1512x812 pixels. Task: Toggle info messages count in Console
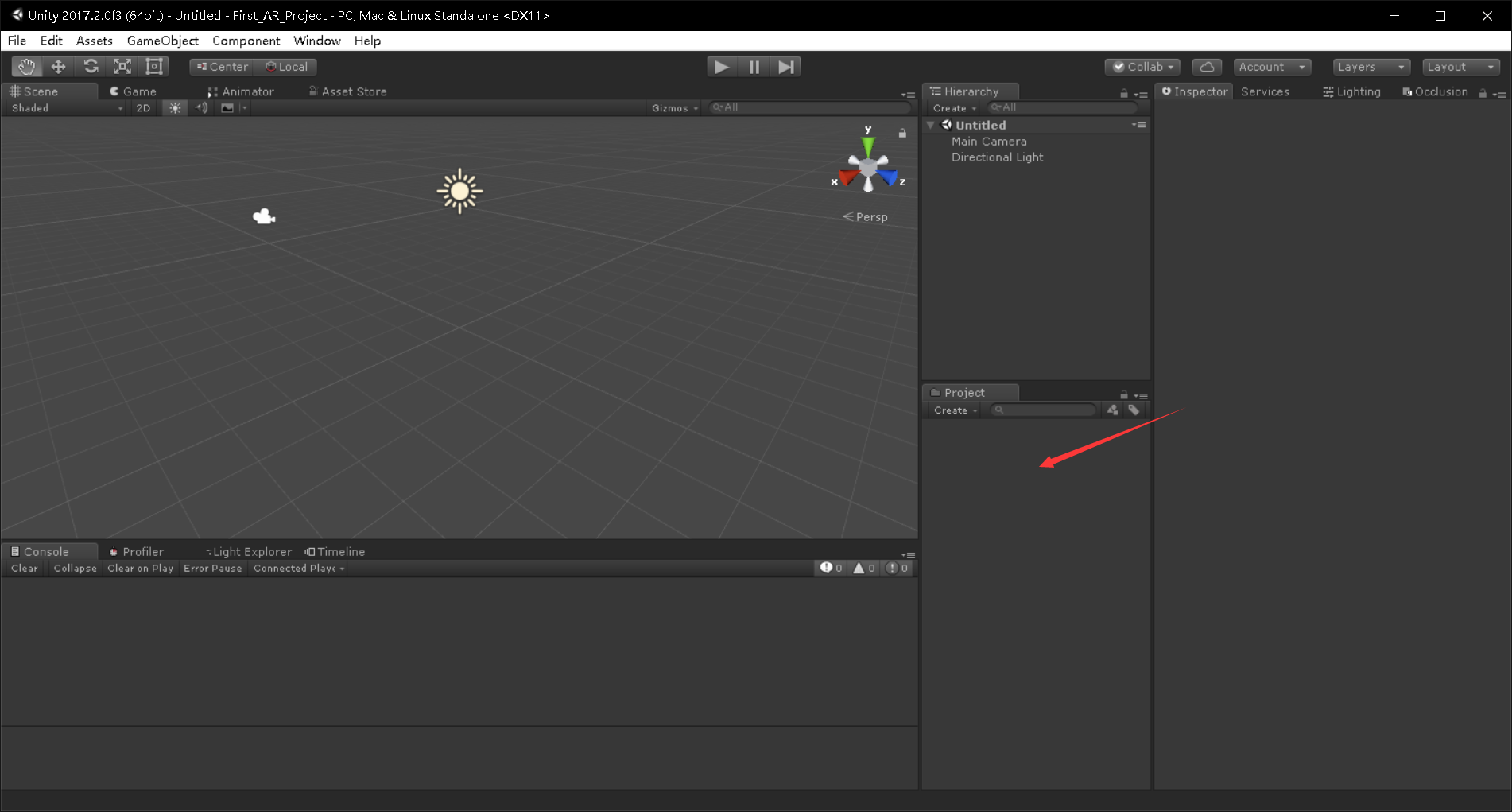(832, 568)
